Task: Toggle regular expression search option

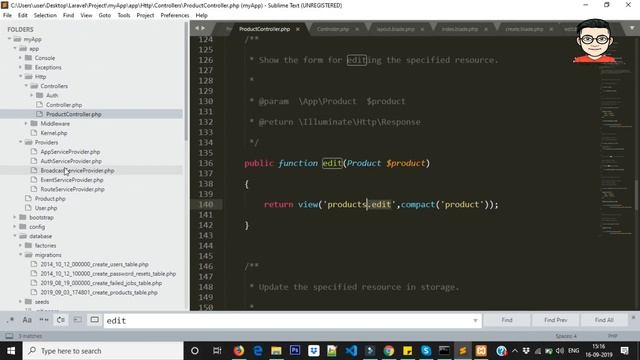Action: tap(10, 320)
